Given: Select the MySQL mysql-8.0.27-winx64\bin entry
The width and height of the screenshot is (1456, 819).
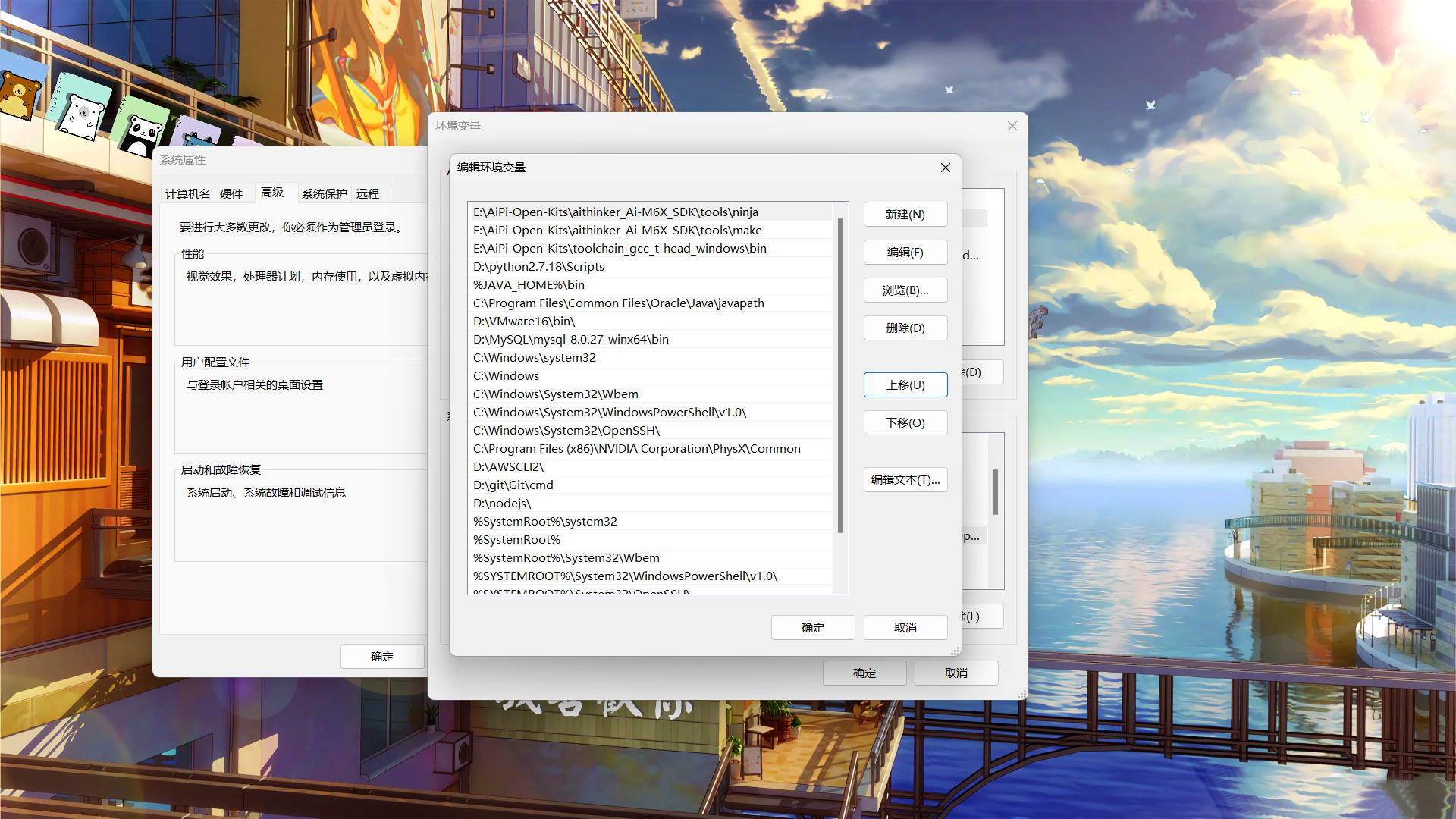Looking at the screenshot, I should [651, 340].
